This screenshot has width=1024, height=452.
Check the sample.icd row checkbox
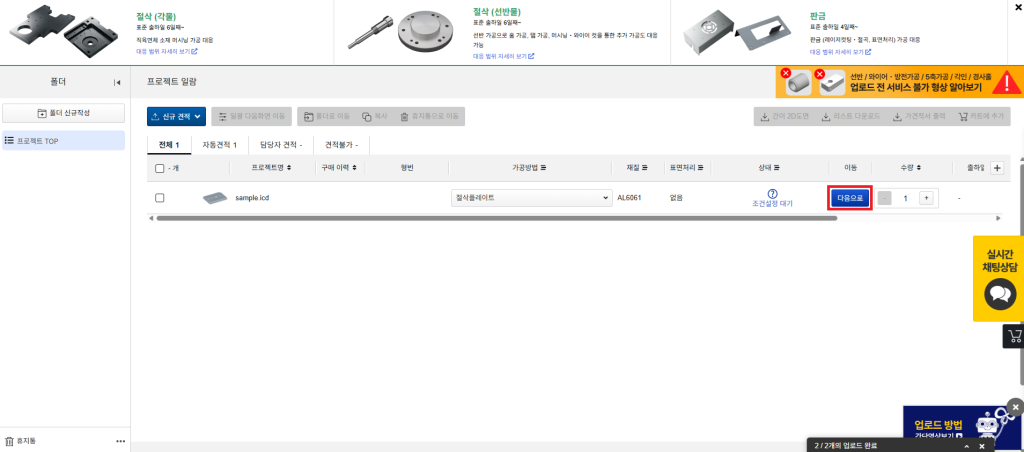(x=160, y=198)
